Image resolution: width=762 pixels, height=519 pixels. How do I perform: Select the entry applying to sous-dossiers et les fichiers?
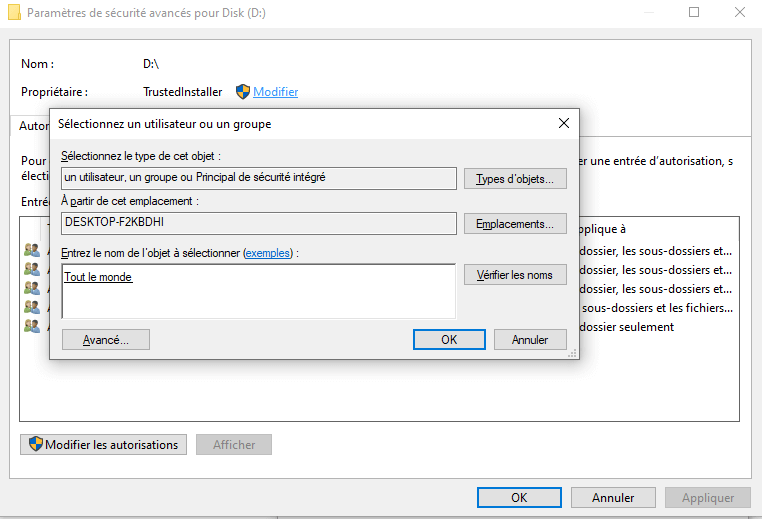(x=657, y=308)
